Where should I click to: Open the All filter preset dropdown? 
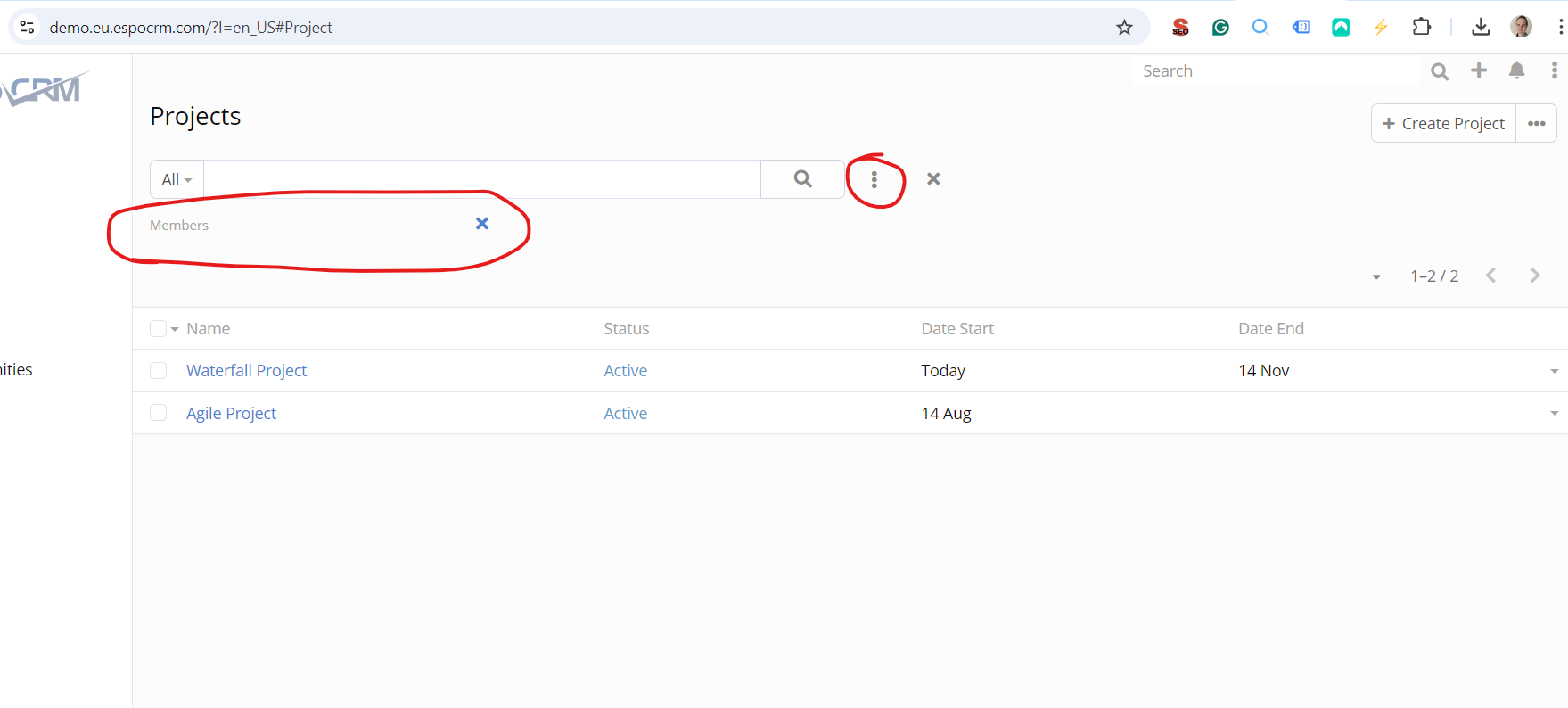[177, 180]
